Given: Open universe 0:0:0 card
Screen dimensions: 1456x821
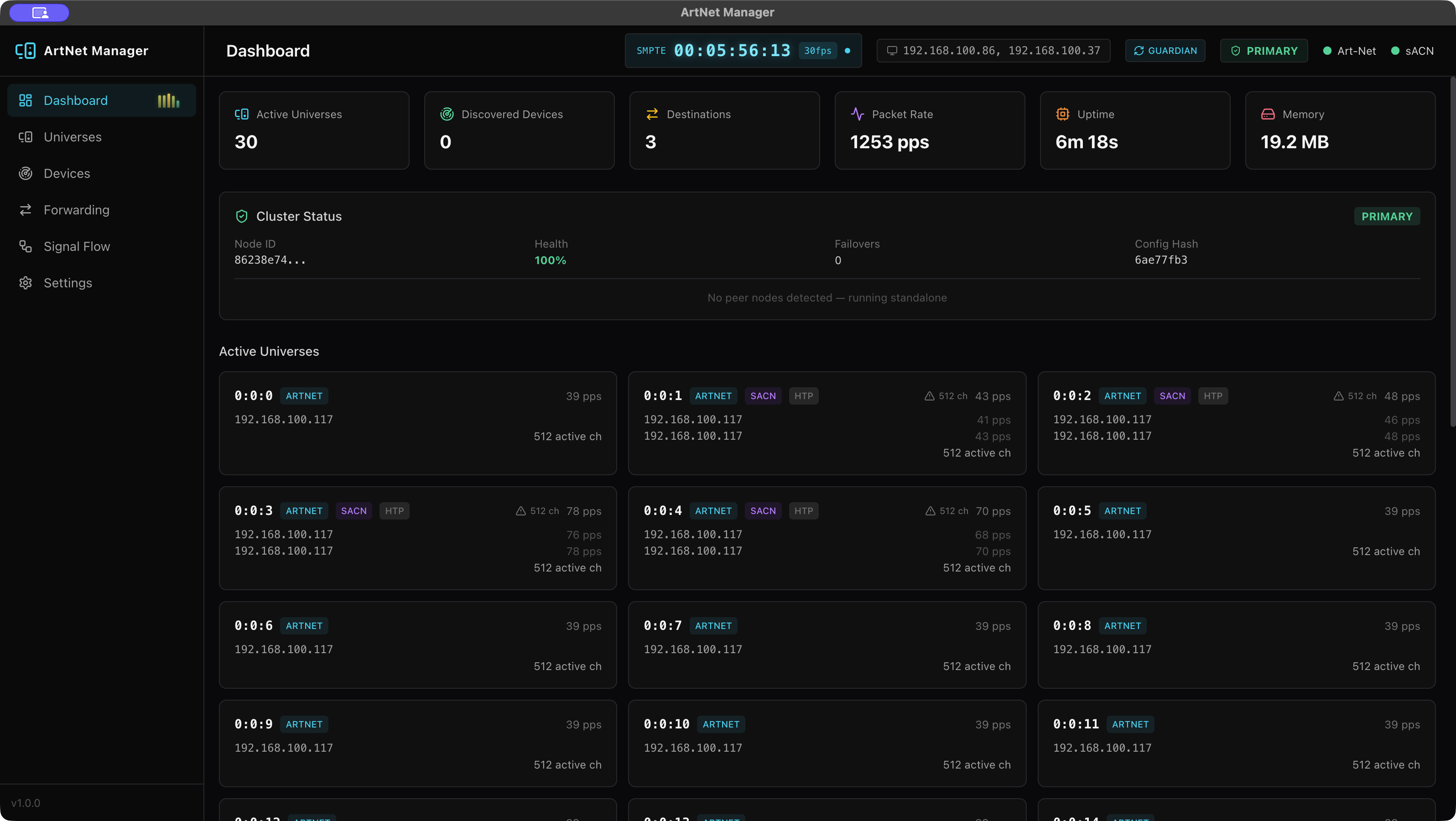Looking at the screenshot, I should click(418, 423).
